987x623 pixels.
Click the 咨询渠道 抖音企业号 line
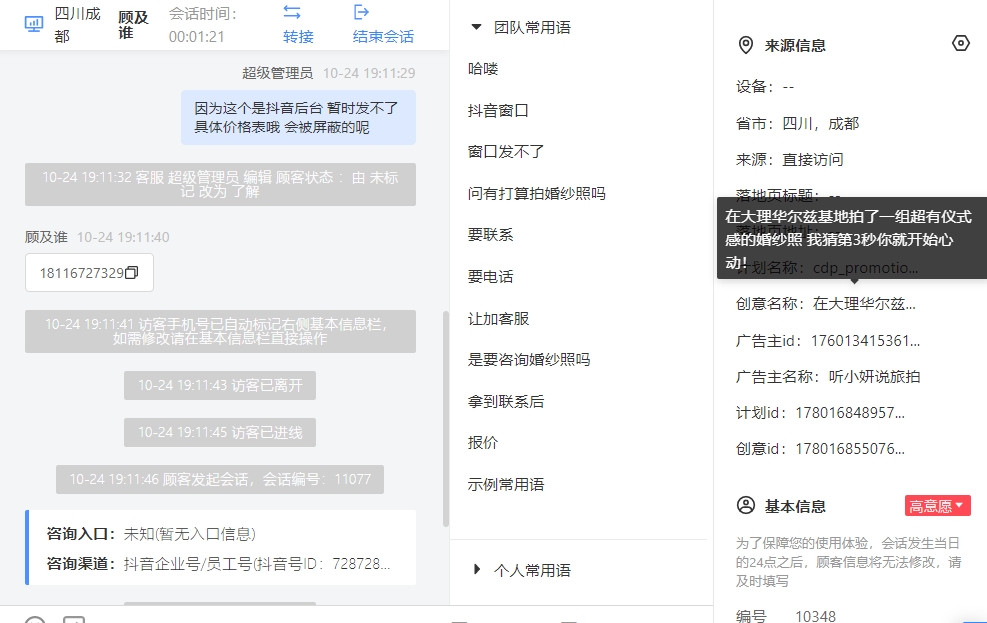click(218, 563)
